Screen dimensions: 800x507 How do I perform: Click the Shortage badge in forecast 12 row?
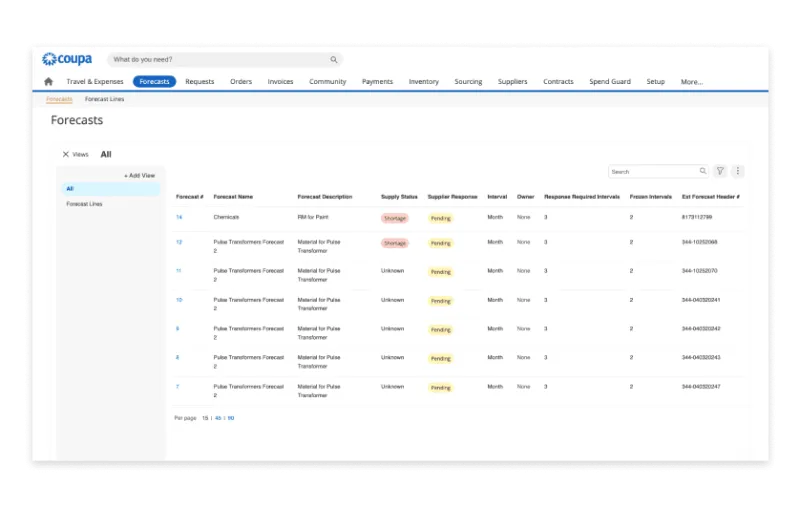(x=395, y=243)
